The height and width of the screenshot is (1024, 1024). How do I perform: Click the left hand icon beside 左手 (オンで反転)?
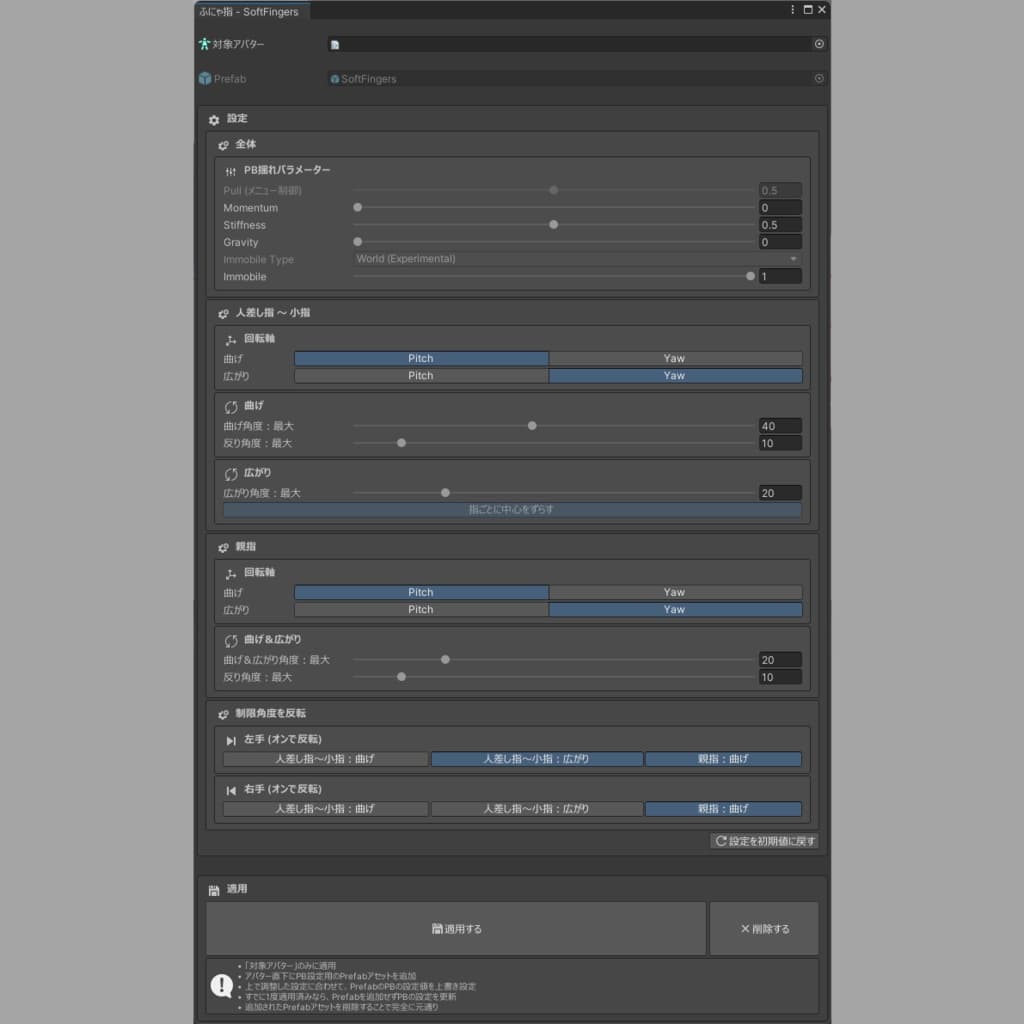[231, 741]
